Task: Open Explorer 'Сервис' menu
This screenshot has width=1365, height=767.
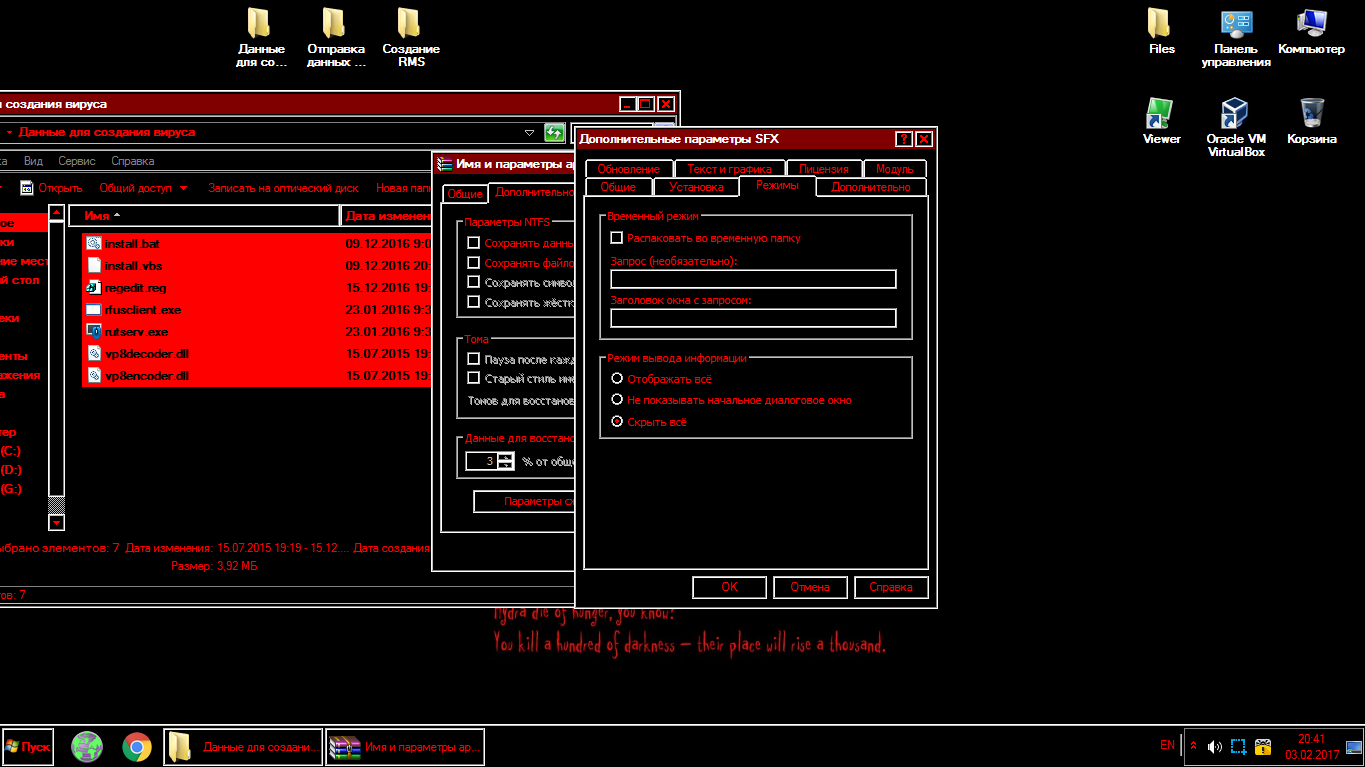Action: pyautogui.click(x=77, y=161)
